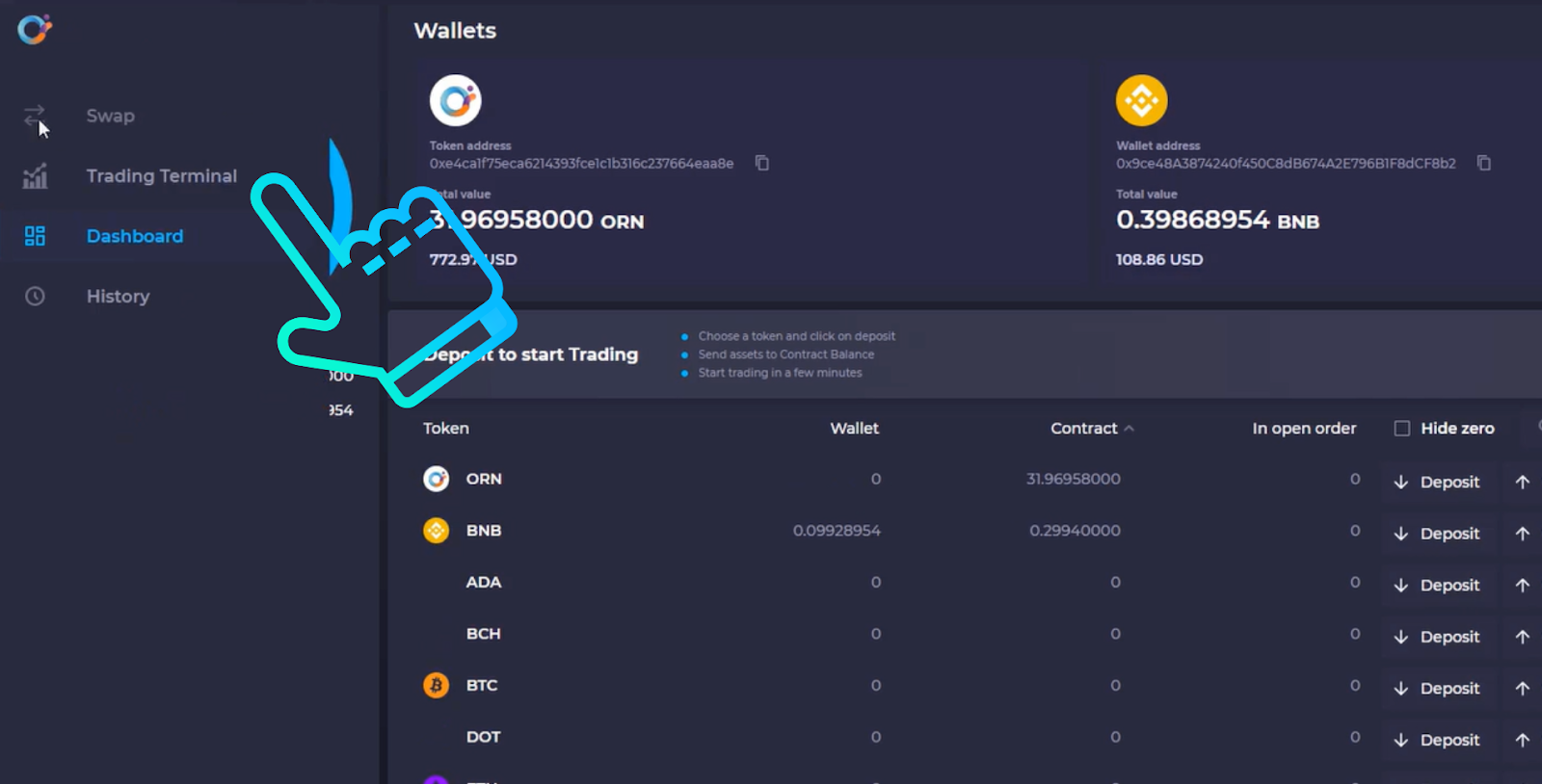Click the Token column header

(446, 429)
